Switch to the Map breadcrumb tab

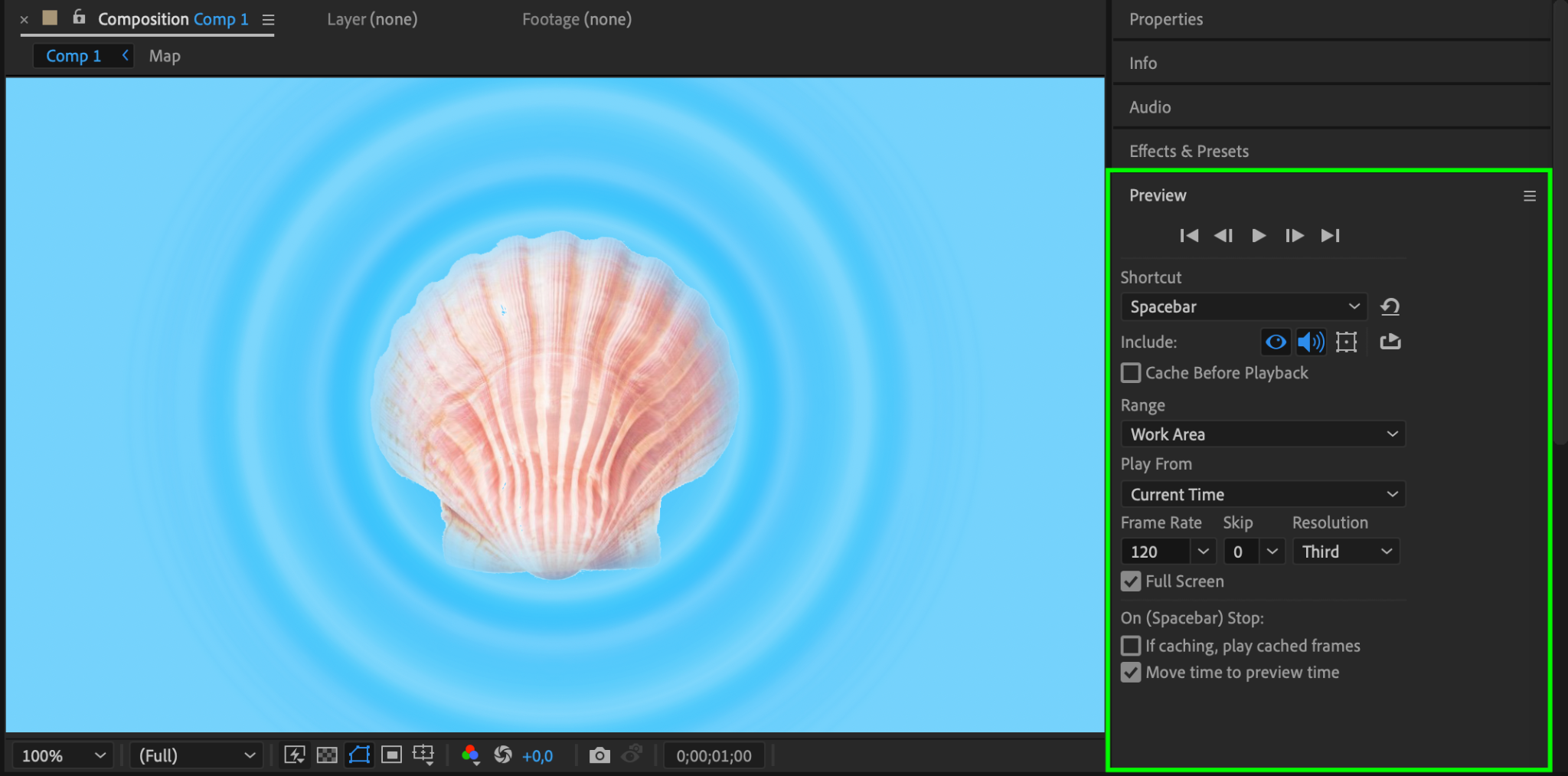pos(165,56)
